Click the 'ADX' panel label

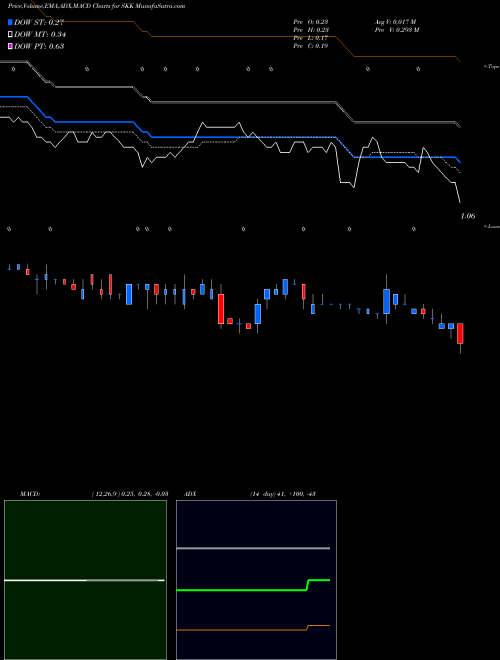tap(190, 494)
